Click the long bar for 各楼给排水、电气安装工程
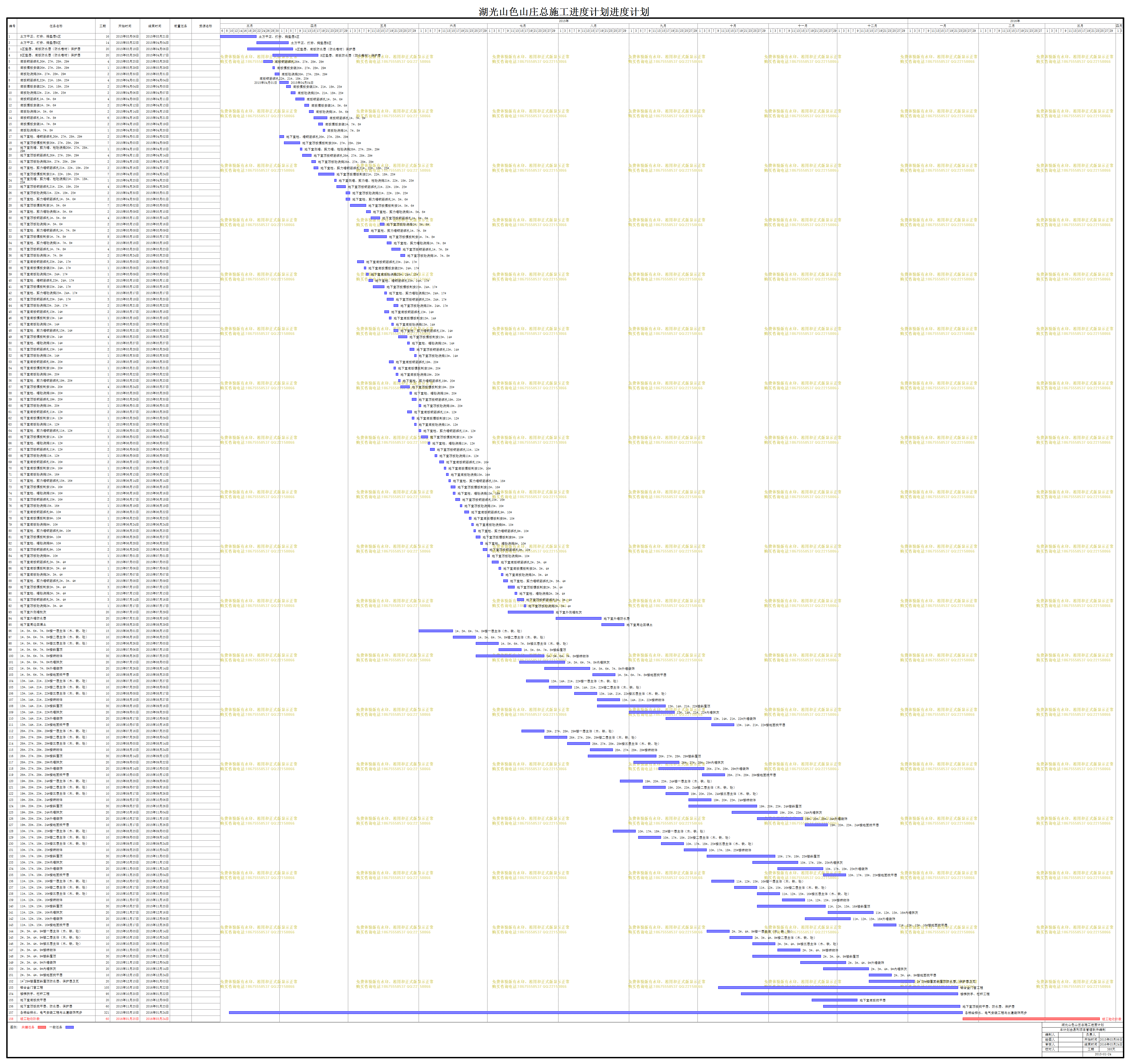1130x1064 pixels. (x=596, y=1012)
